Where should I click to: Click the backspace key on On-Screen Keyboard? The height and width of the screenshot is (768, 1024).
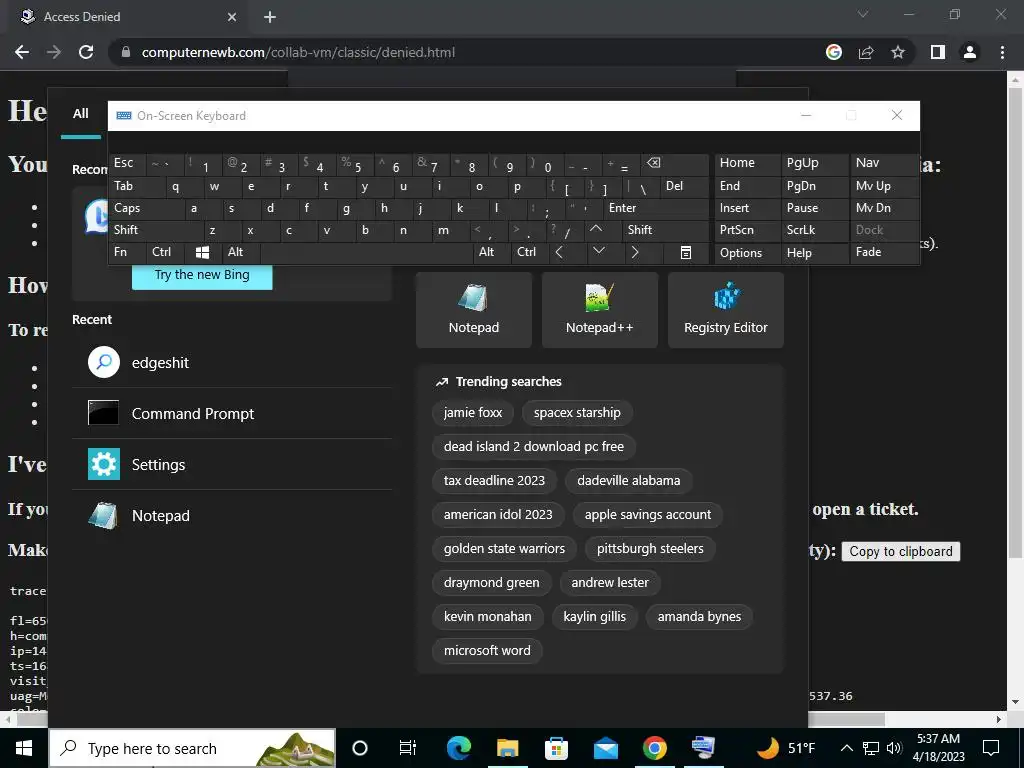(x=675, y=164)
